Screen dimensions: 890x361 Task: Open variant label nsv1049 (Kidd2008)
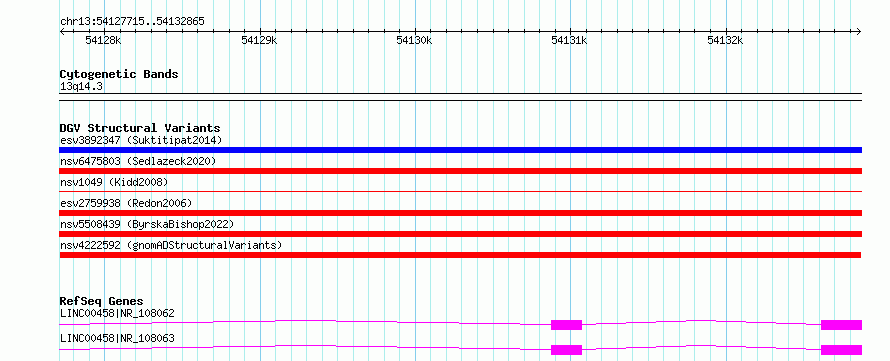pyautogui.click(x=114, y=182)
